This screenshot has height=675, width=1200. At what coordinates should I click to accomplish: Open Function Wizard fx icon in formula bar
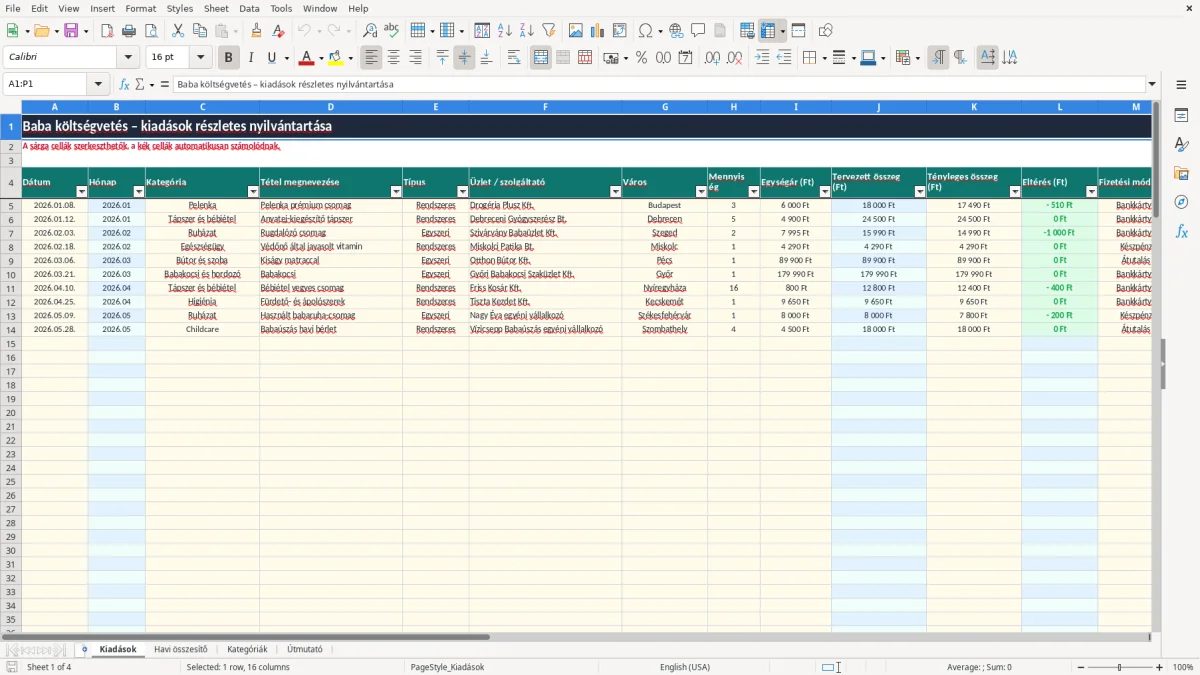coord(125,84)
